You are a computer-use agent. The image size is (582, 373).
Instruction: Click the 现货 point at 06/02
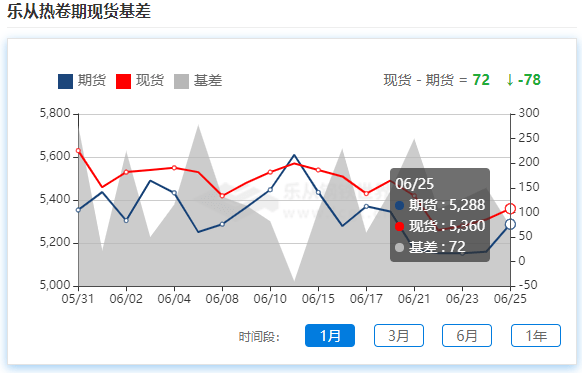tap(126, 172)
